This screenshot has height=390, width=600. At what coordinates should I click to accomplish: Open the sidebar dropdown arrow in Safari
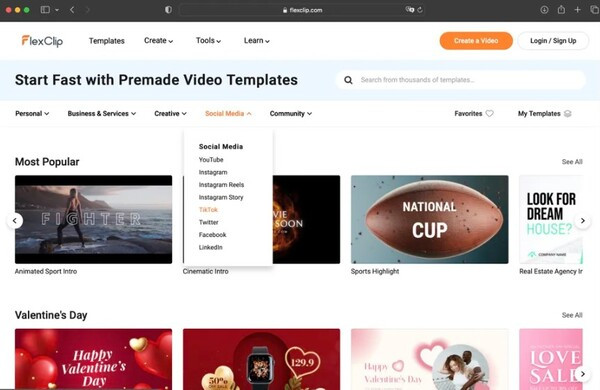57,10
